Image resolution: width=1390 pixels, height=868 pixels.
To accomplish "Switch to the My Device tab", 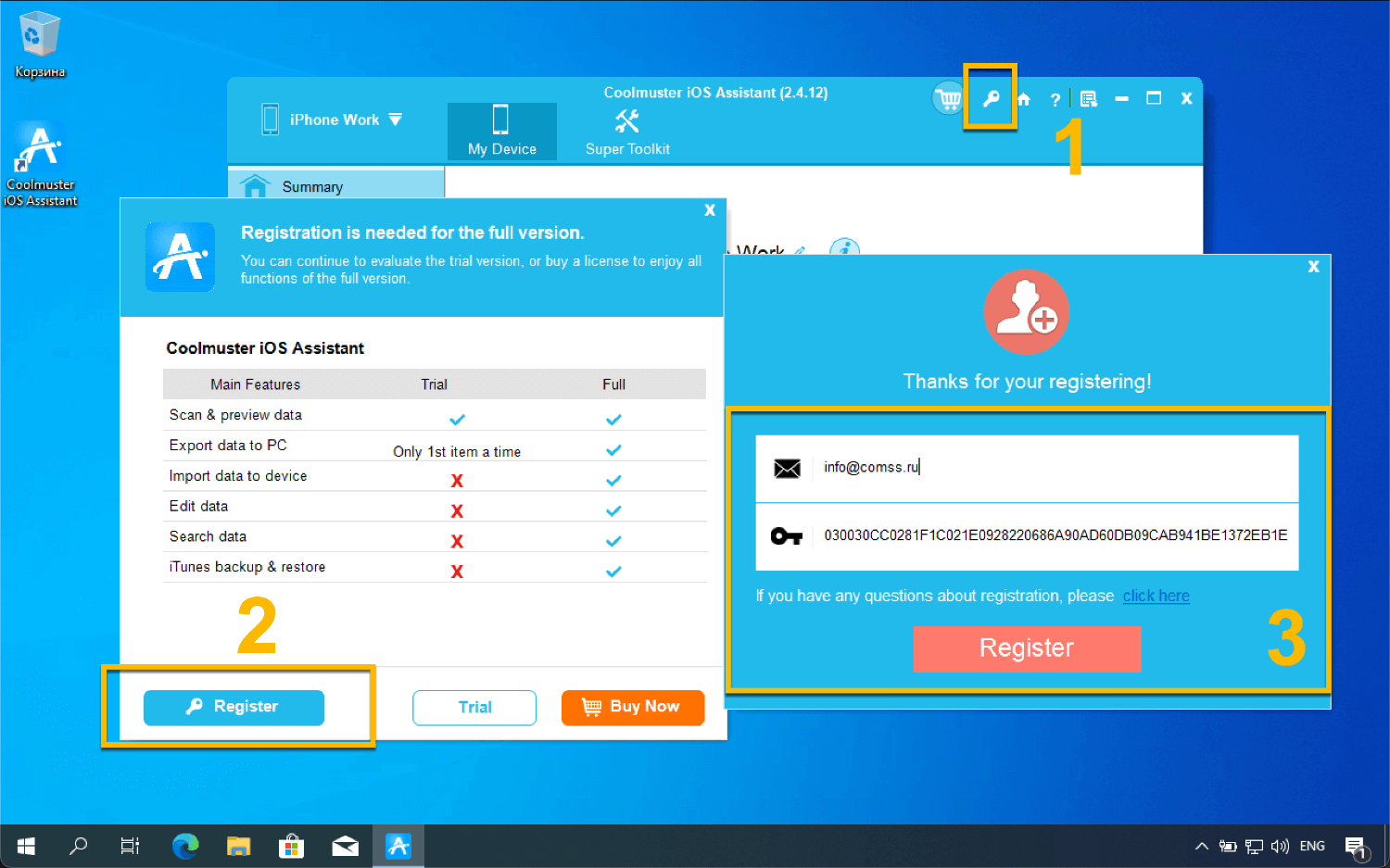I will pos(501,131).
